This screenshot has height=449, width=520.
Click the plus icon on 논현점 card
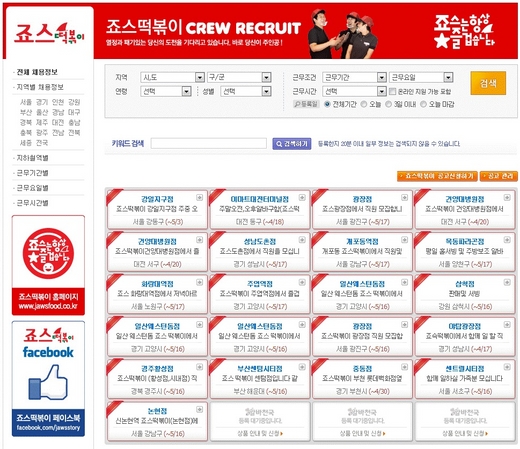[199, 409]
